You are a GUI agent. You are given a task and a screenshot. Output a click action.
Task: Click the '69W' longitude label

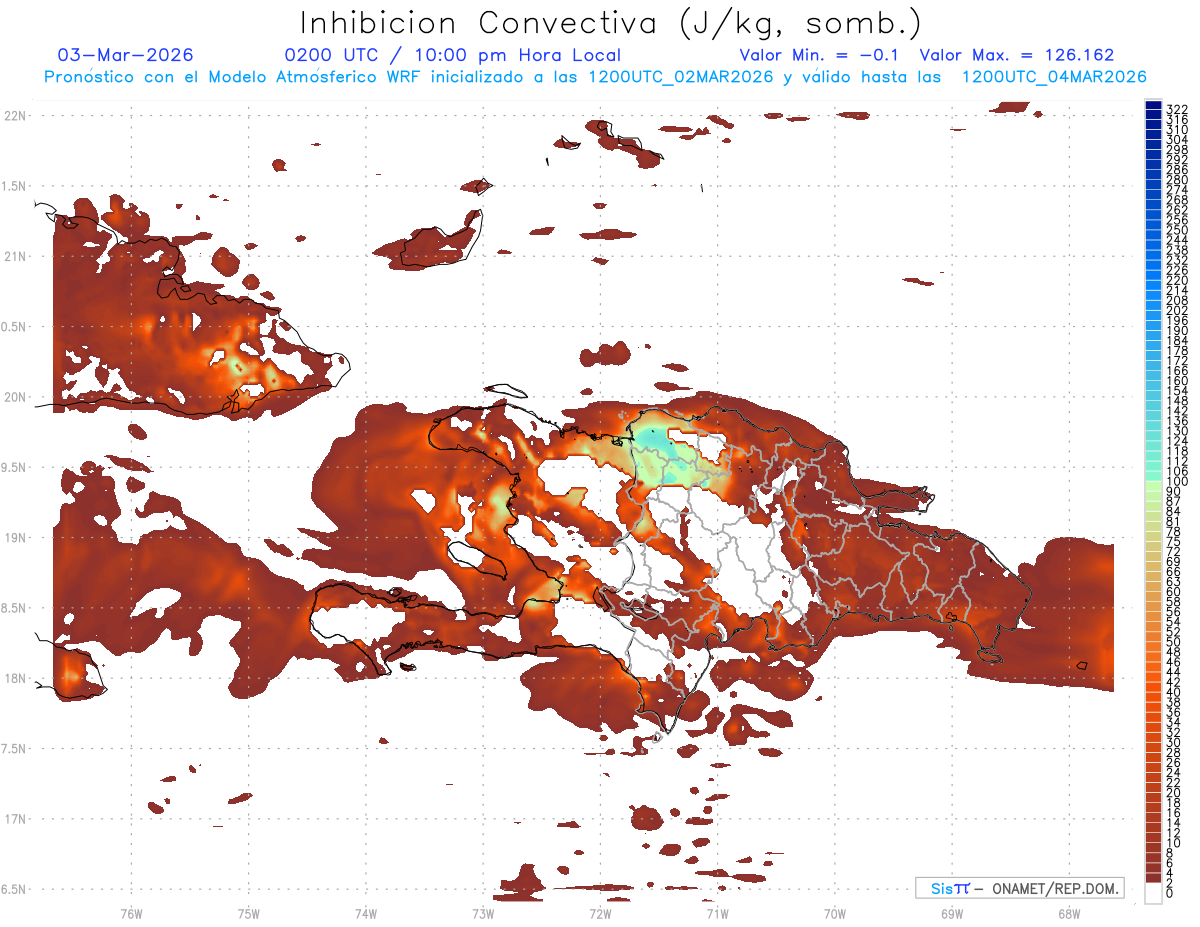tap(951, 913)
